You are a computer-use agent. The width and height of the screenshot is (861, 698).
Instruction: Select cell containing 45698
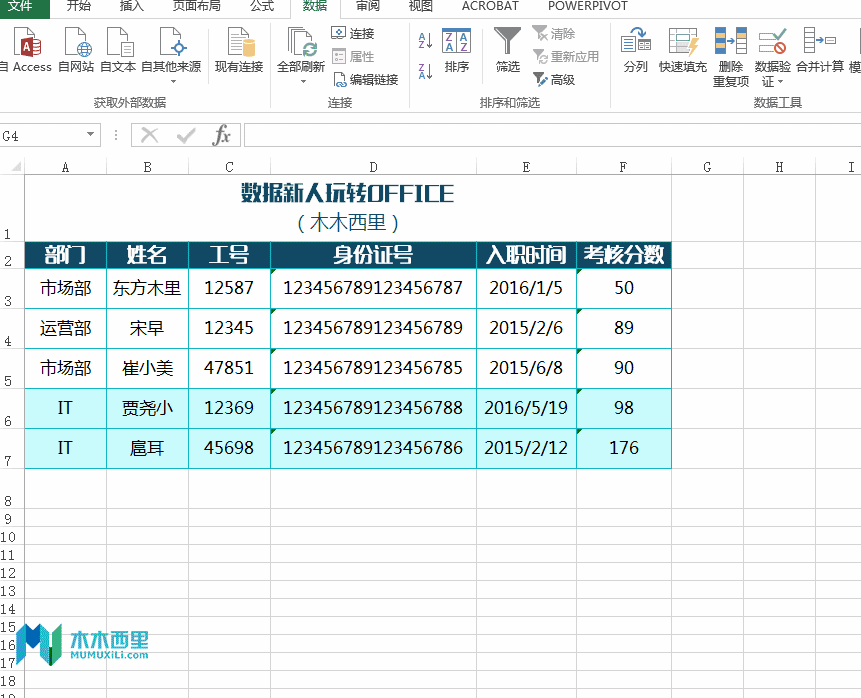coord(230,449)
